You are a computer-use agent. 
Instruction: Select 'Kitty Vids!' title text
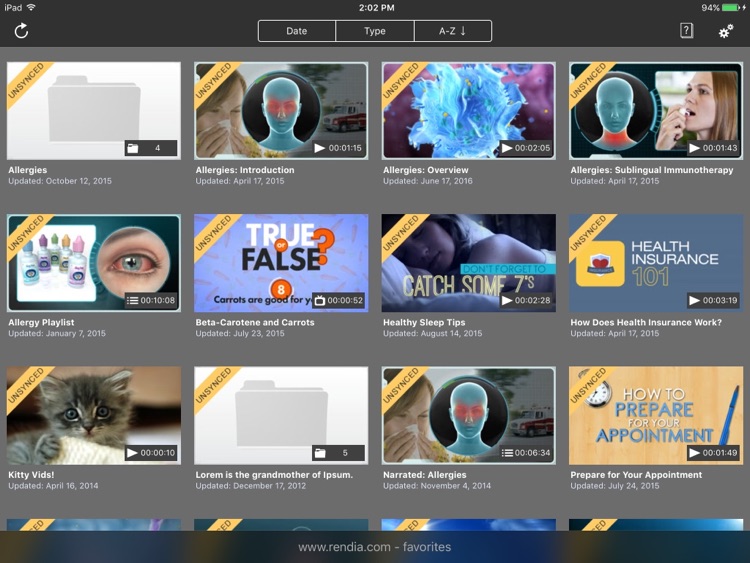click(x=31, y=475)
